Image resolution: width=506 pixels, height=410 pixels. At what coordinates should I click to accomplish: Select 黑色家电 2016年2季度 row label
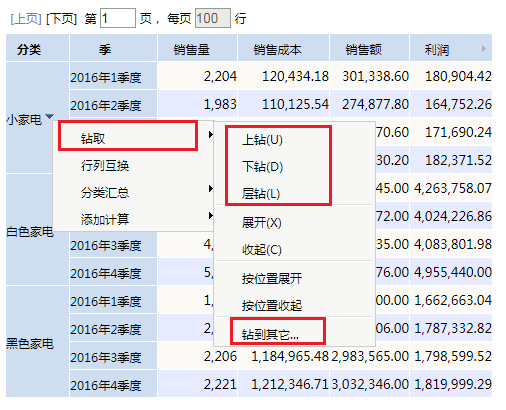(x=113, y=328)
